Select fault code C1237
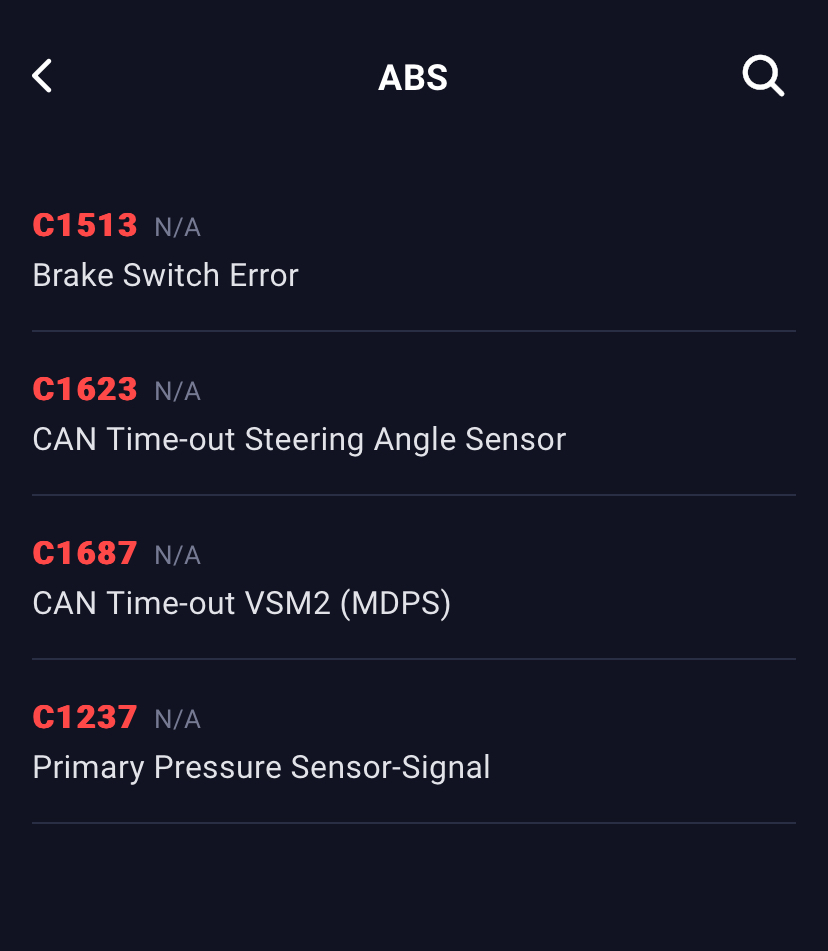 (x=85, y=717)
